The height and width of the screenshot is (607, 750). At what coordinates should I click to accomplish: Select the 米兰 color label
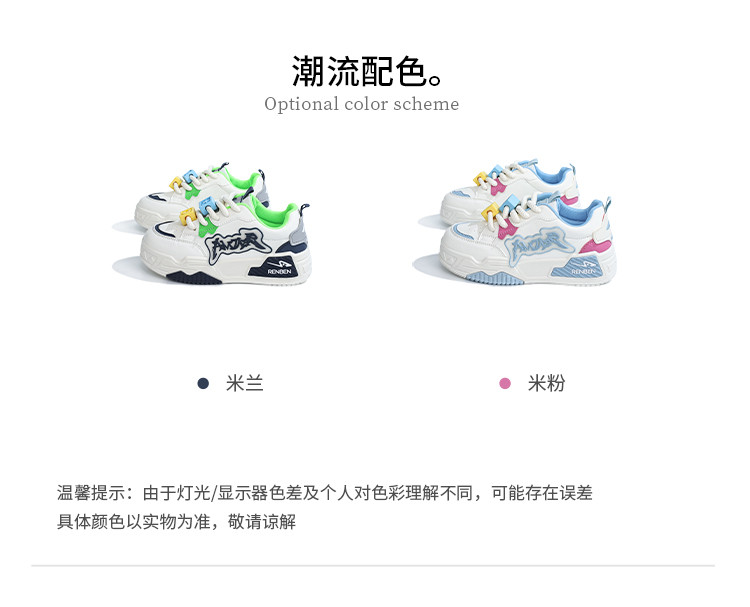(244, 383)
